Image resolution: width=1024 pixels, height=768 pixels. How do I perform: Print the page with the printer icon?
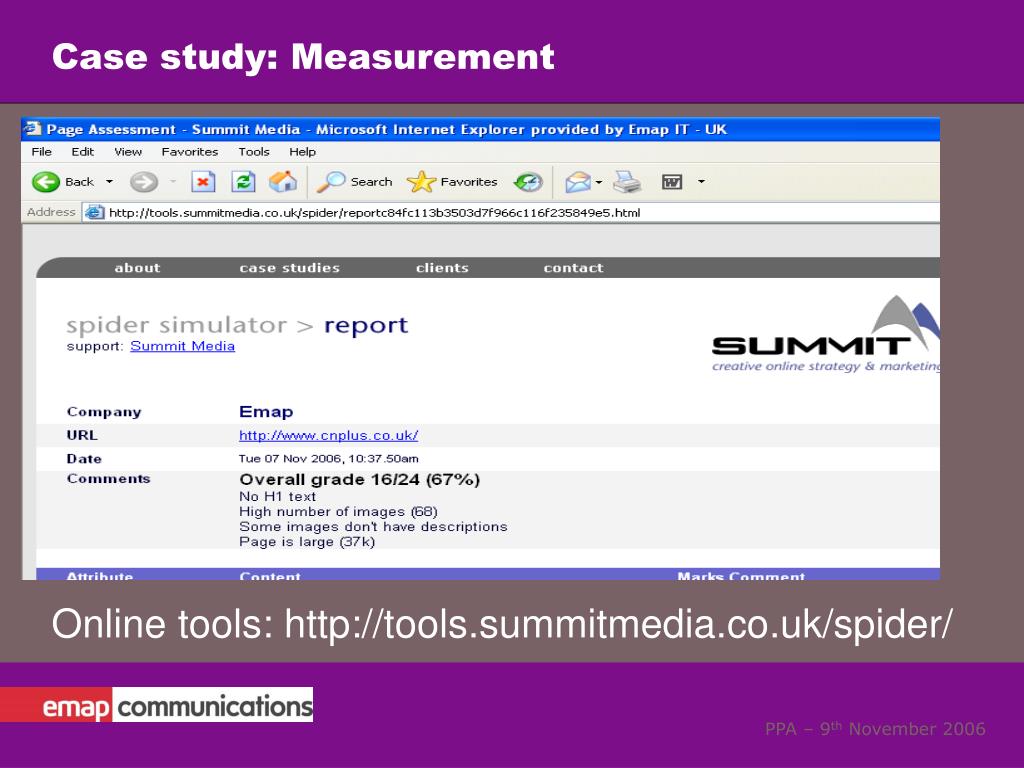click(x=627, y=182)
